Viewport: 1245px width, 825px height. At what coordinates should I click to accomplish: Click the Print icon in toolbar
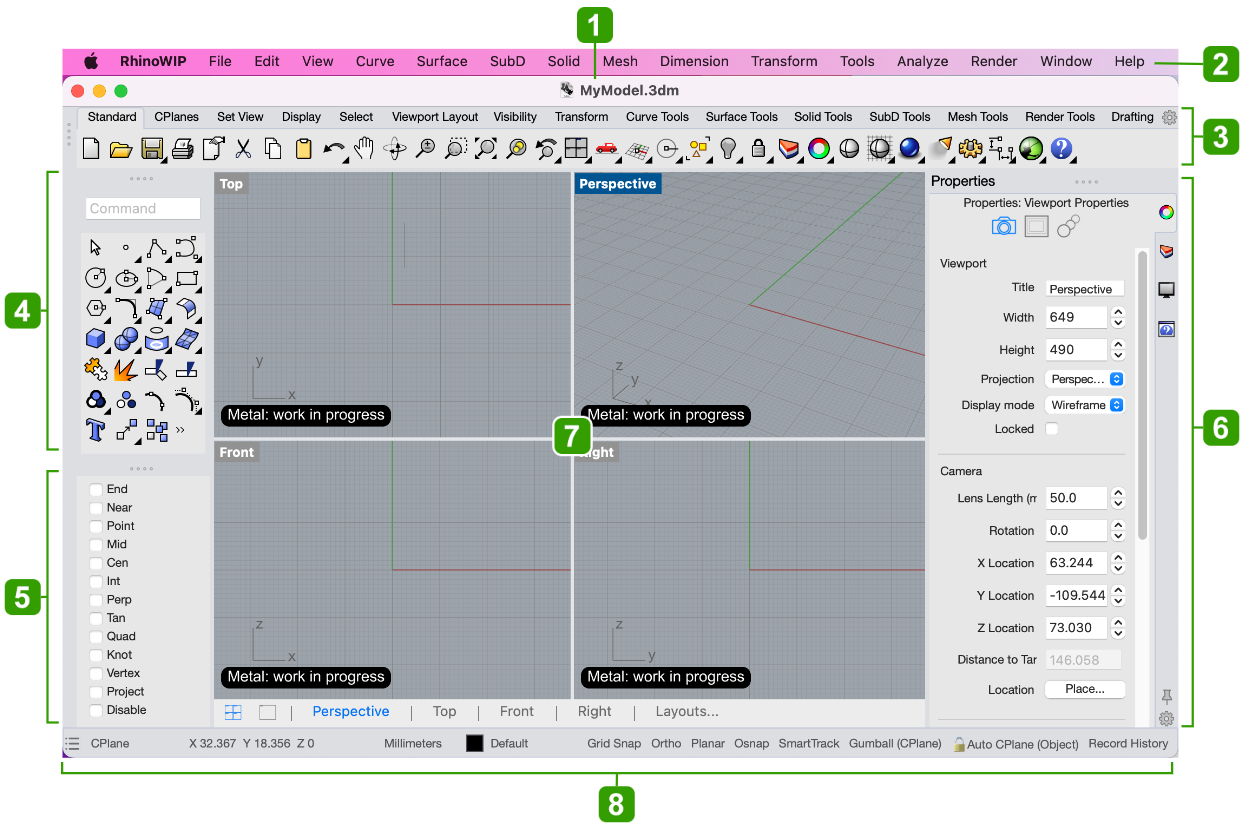click(182, 149)
